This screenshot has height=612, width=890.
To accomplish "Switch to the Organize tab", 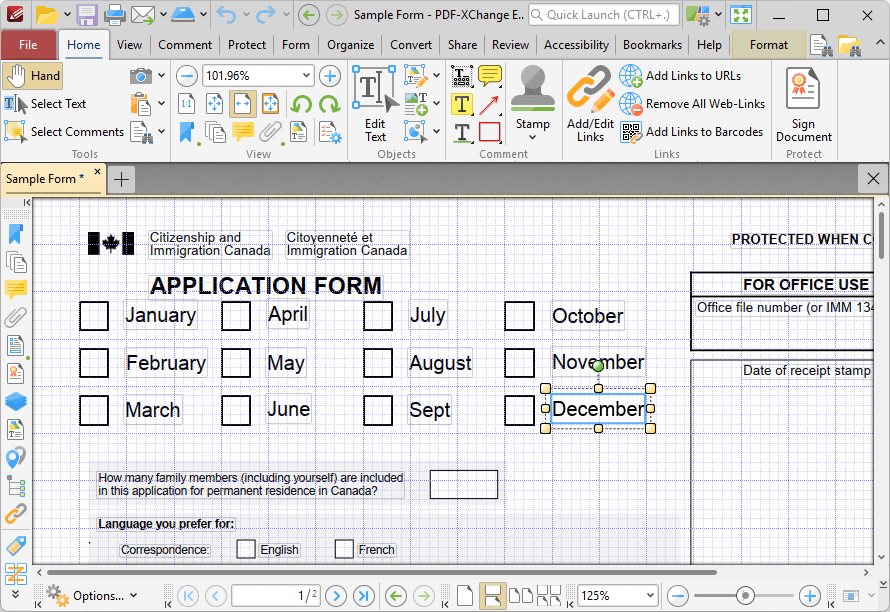I will pos(351,45).
